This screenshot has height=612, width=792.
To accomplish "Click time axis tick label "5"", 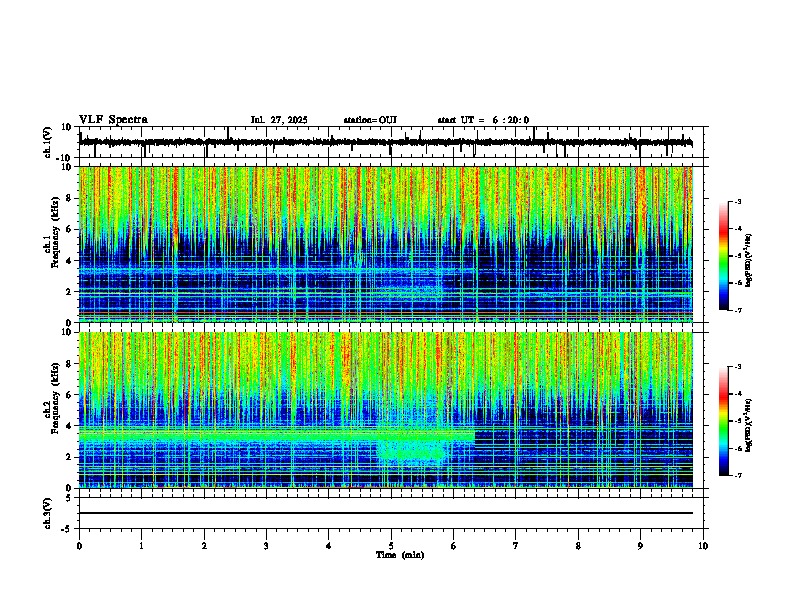I will coord(391,546).
